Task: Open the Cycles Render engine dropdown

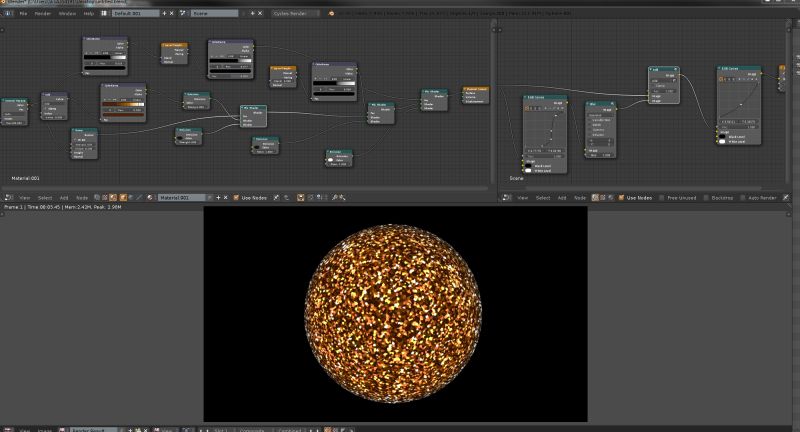Action: click(x=295, y=13)
